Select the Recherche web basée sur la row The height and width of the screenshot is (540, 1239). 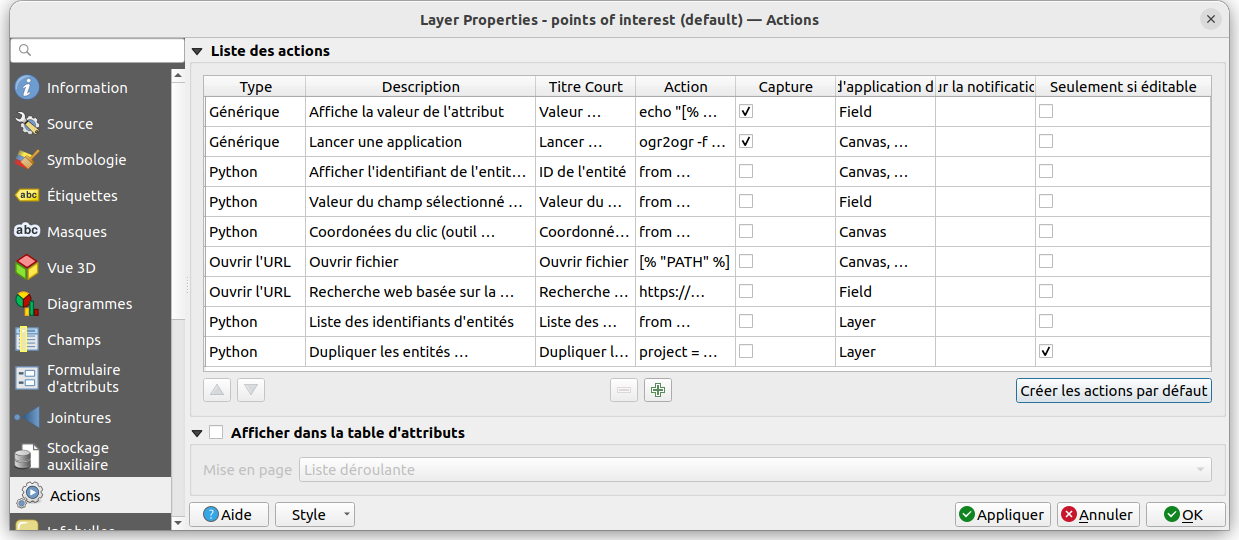click(x=707, y=291)
